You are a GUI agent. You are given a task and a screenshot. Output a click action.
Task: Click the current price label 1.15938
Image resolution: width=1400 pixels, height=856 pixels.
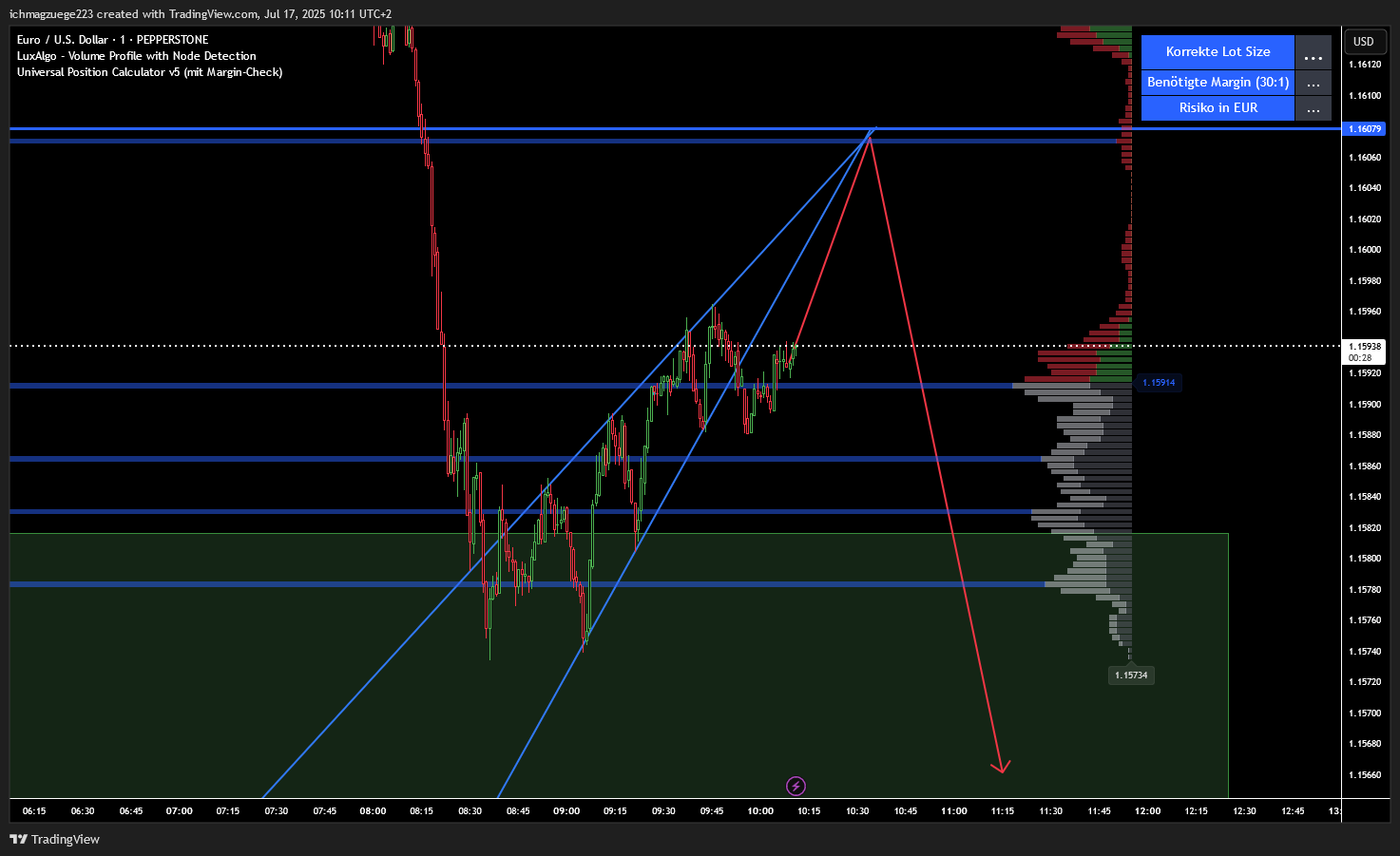pos(1364,352)
